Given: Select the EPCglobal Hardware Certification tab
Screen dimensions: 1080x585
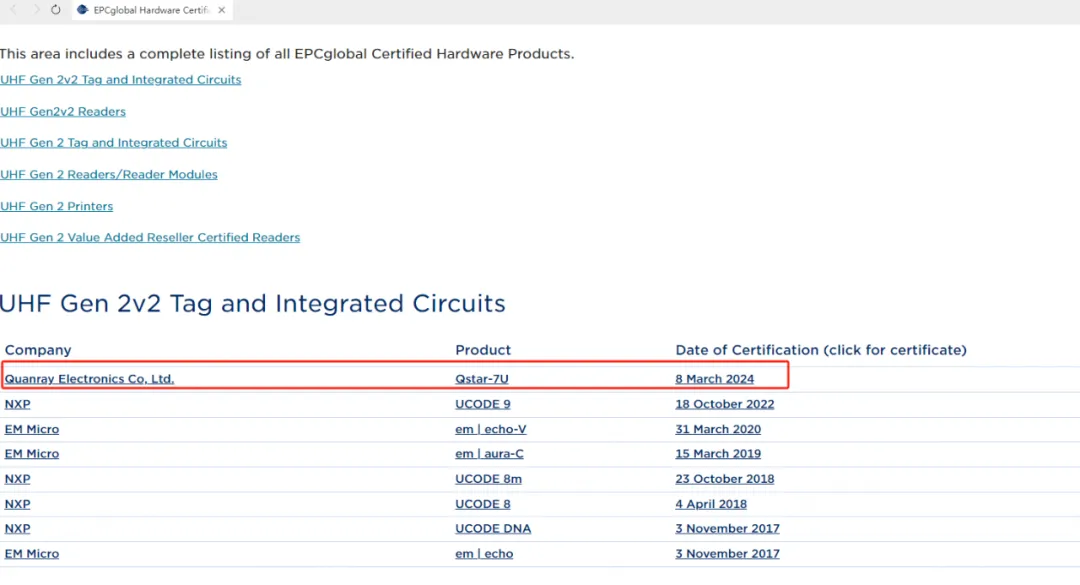Looking at the screenshot, I should 152,10.
